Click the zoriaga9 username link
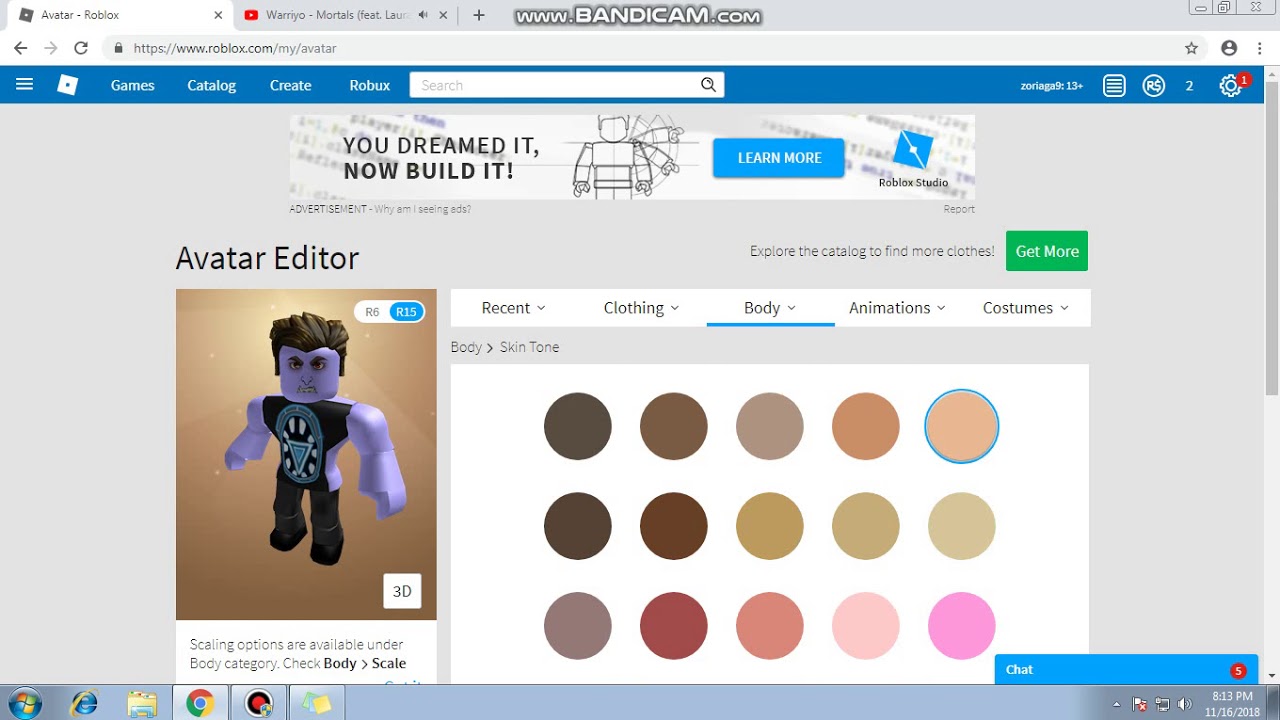 click(x=1051, y=86)
